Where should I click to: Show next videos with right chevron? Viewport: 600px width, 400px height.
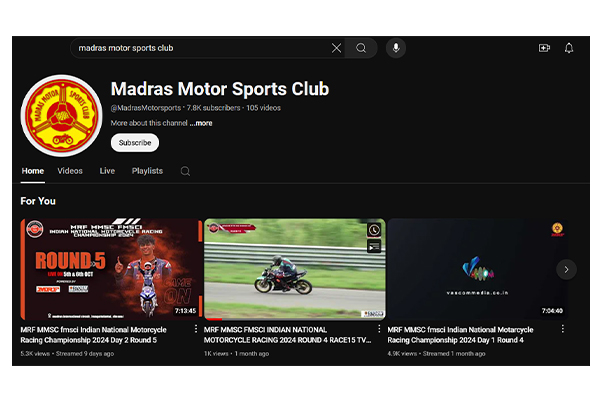coord(566,269)
